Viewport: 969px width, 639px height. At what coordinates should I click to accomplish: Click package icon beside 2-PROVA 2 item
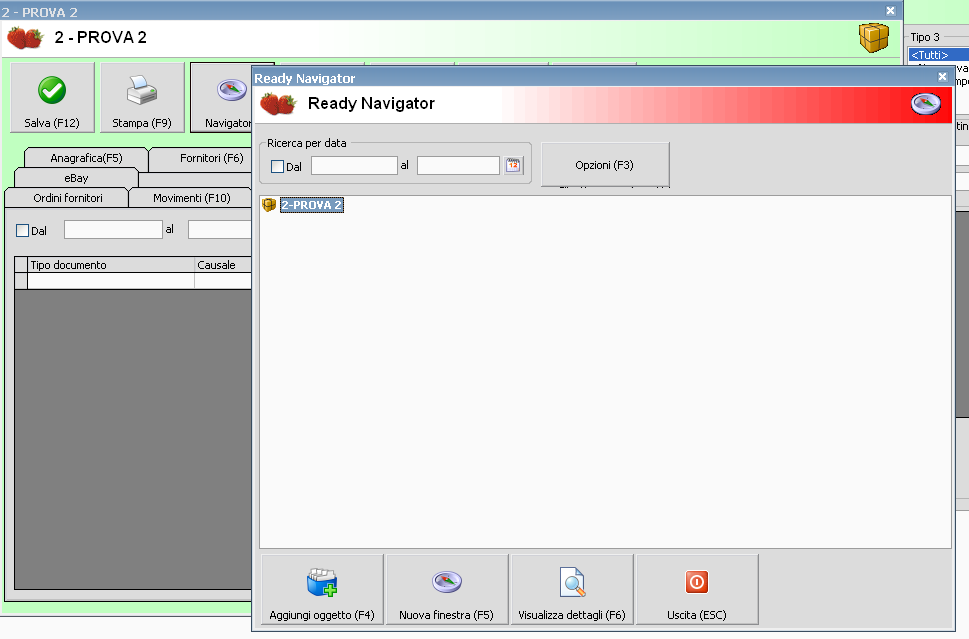(x=269, y=205)
